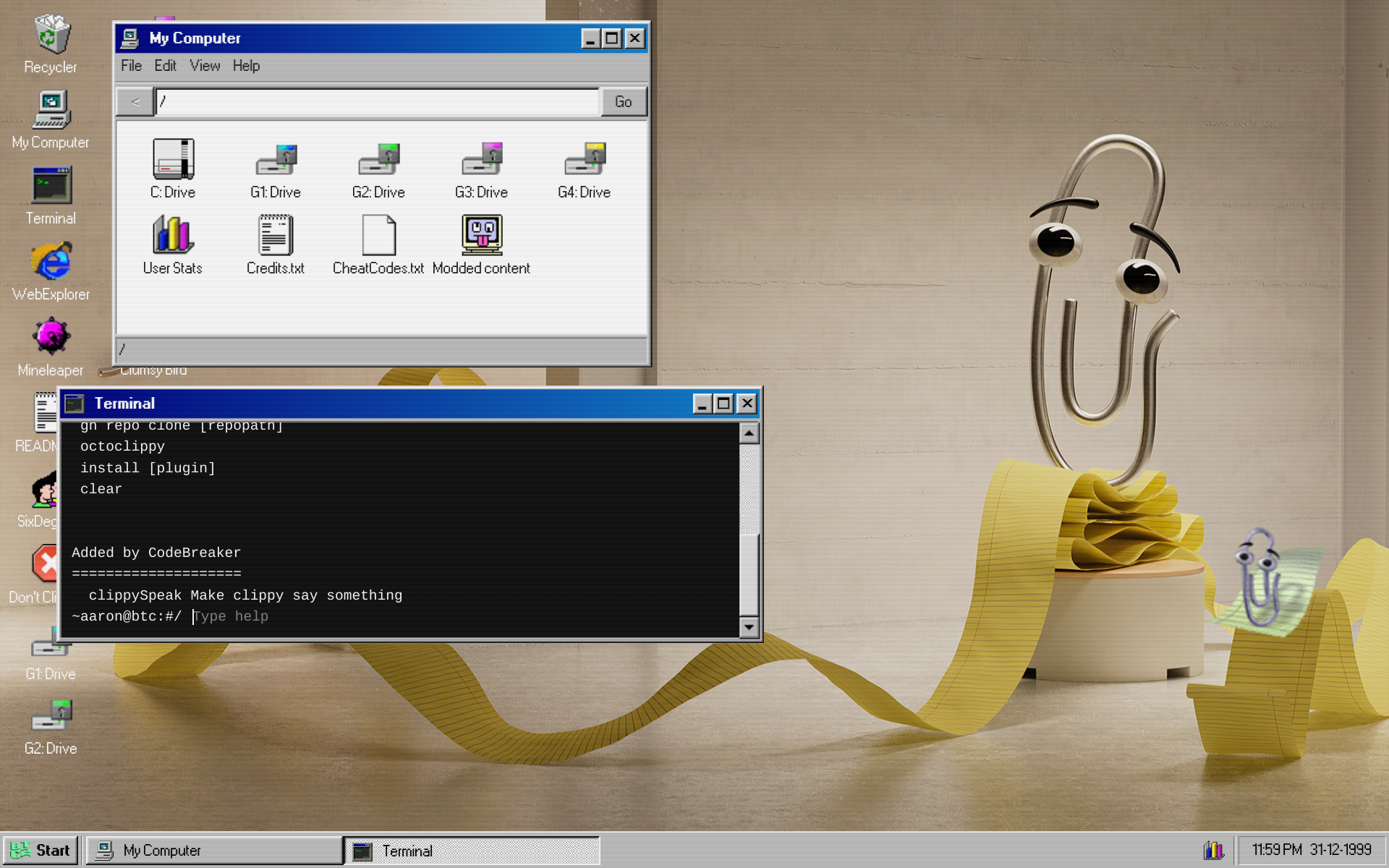The image size is (1389, 868).
Task: Minimize the My Computer window
Action: click(x=590, y=38)
